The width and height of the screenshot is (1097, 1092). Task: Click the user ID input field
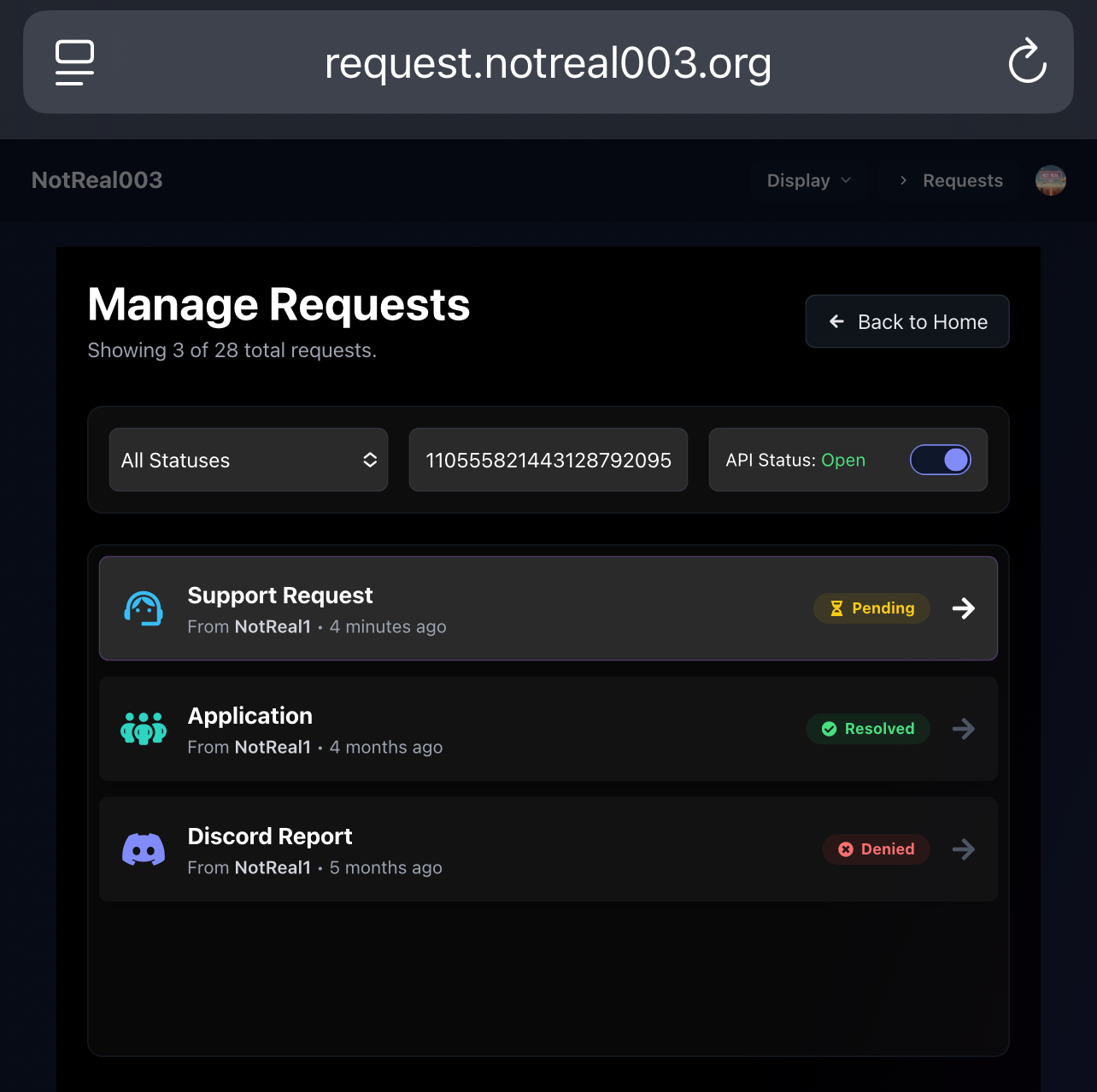(x=548, y=460)
